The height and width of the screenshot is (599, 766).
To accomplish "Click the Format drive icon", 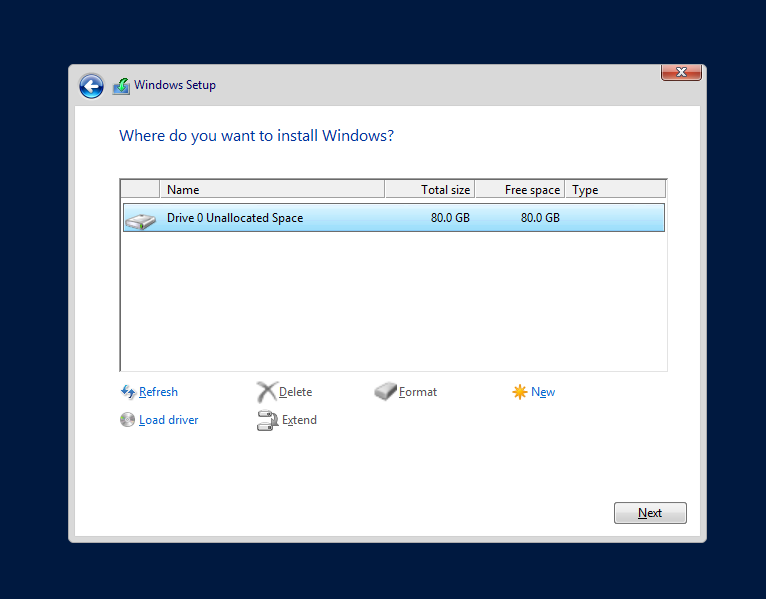I will pyautogui.click(x=385, y=392).
